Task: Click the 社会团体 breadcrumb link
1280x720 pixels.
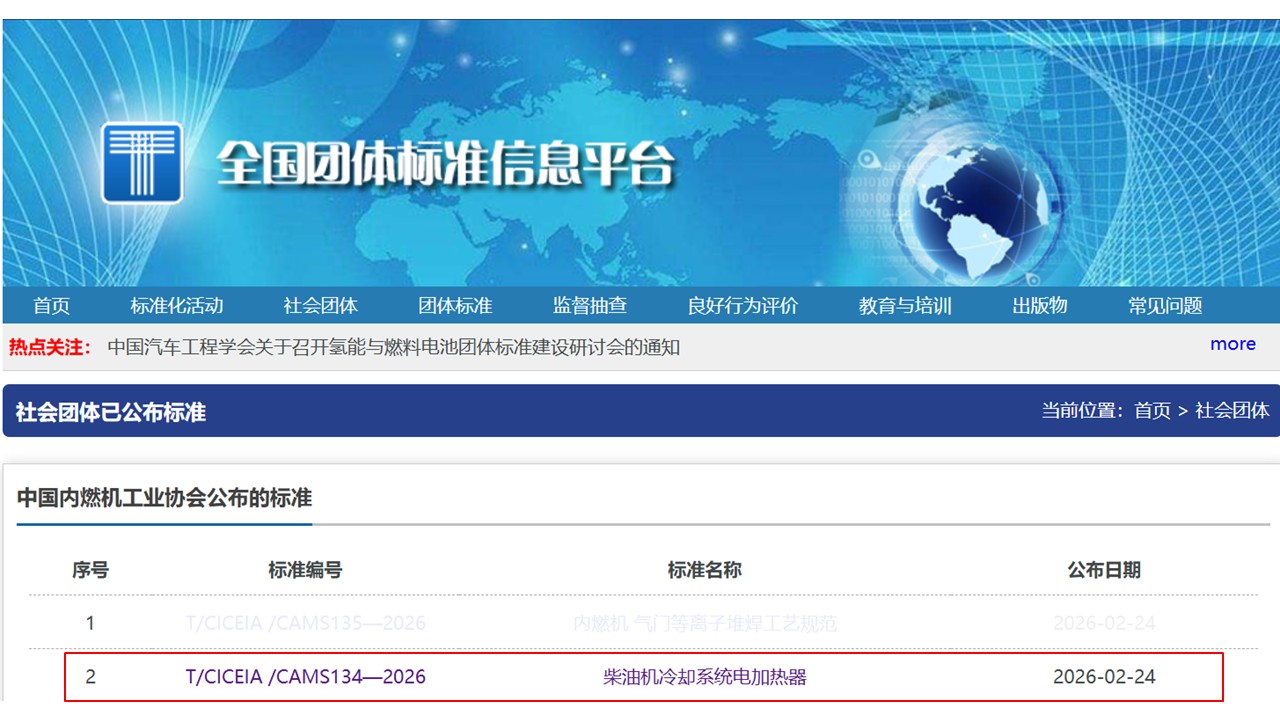Action: [1232, 410]
